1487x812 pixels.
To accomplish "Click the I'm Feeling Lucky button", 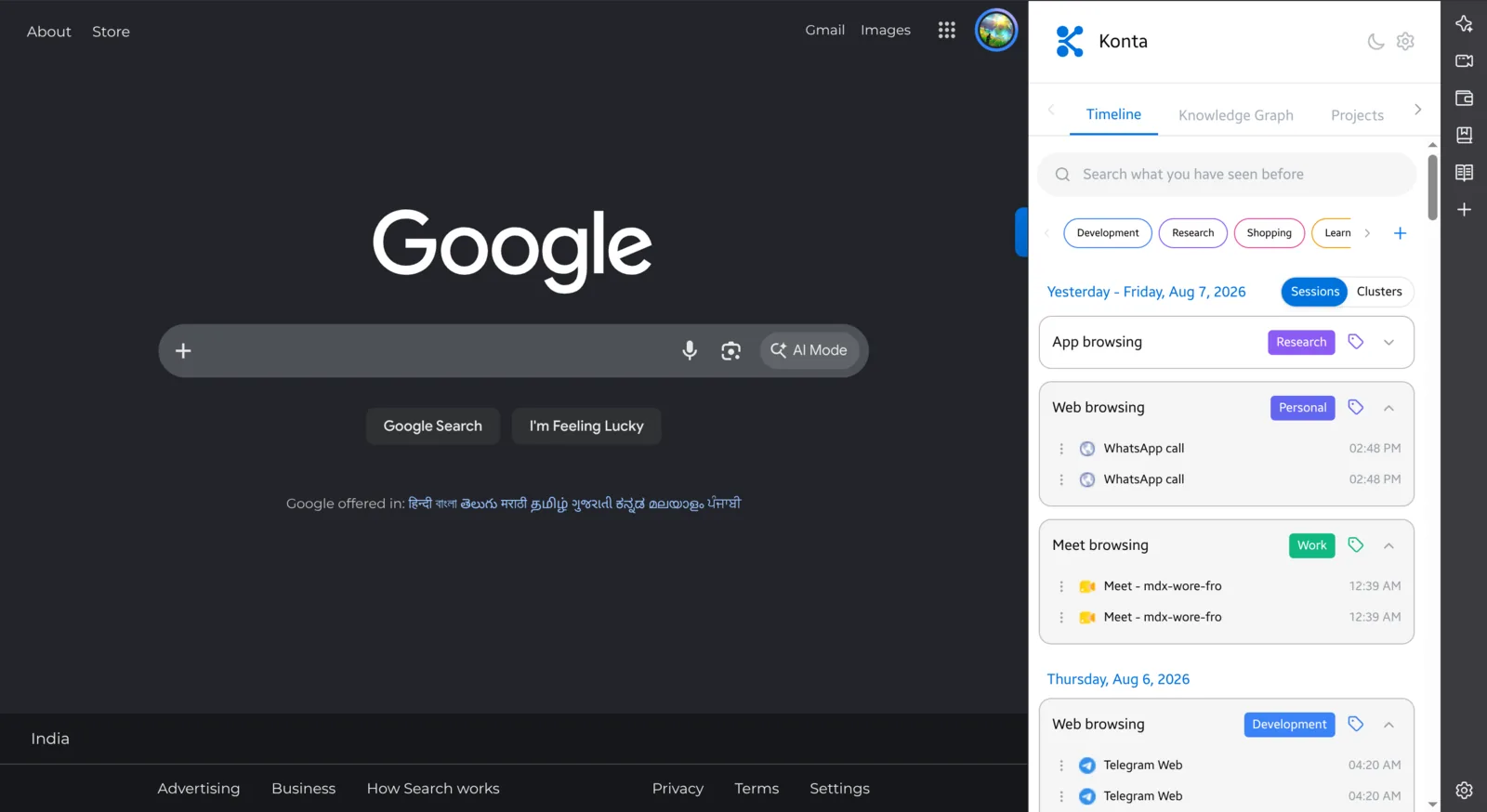I will coord(586,426).
